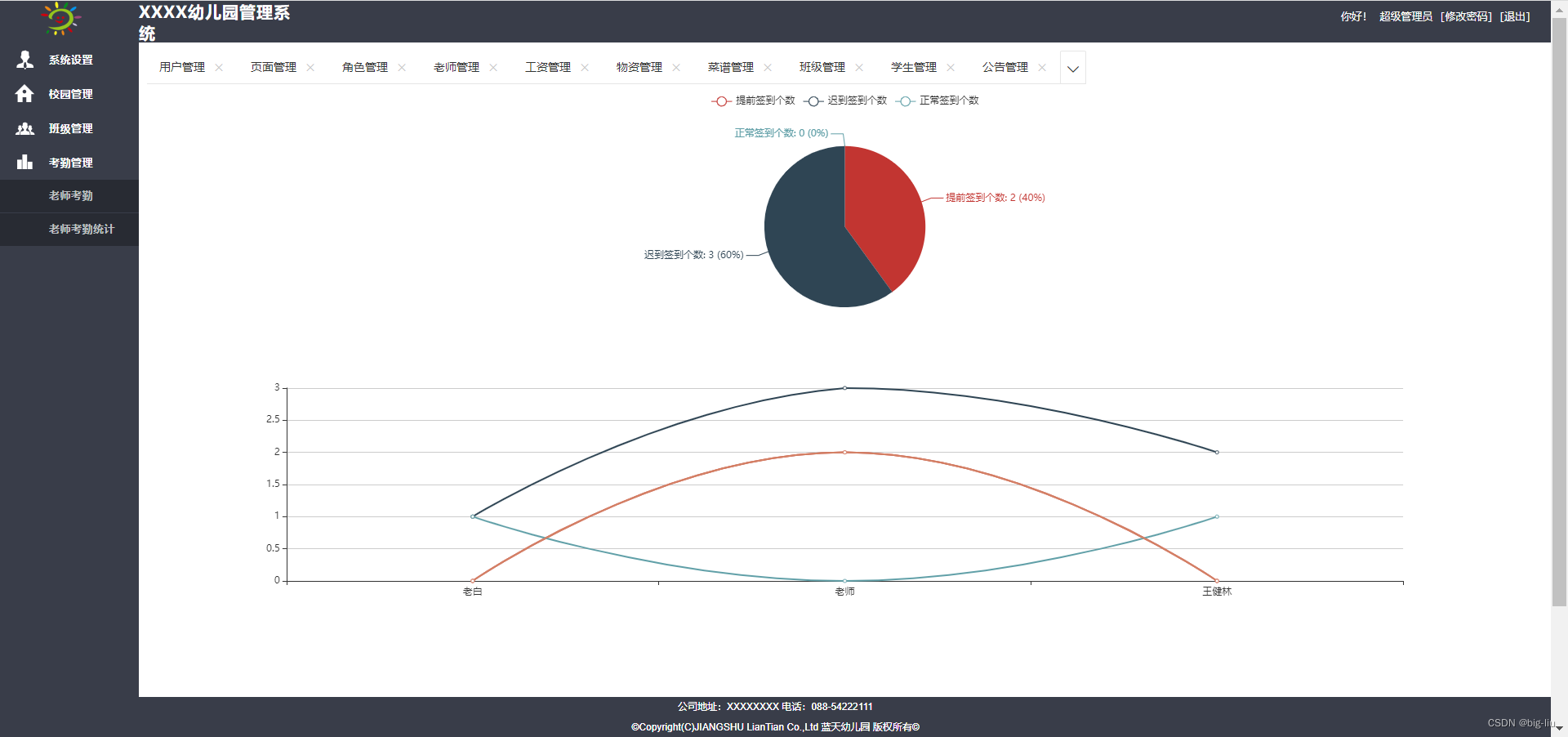Switch to the 物资管理 tab
Screen dimensions: 1568x737
[639, 67]
